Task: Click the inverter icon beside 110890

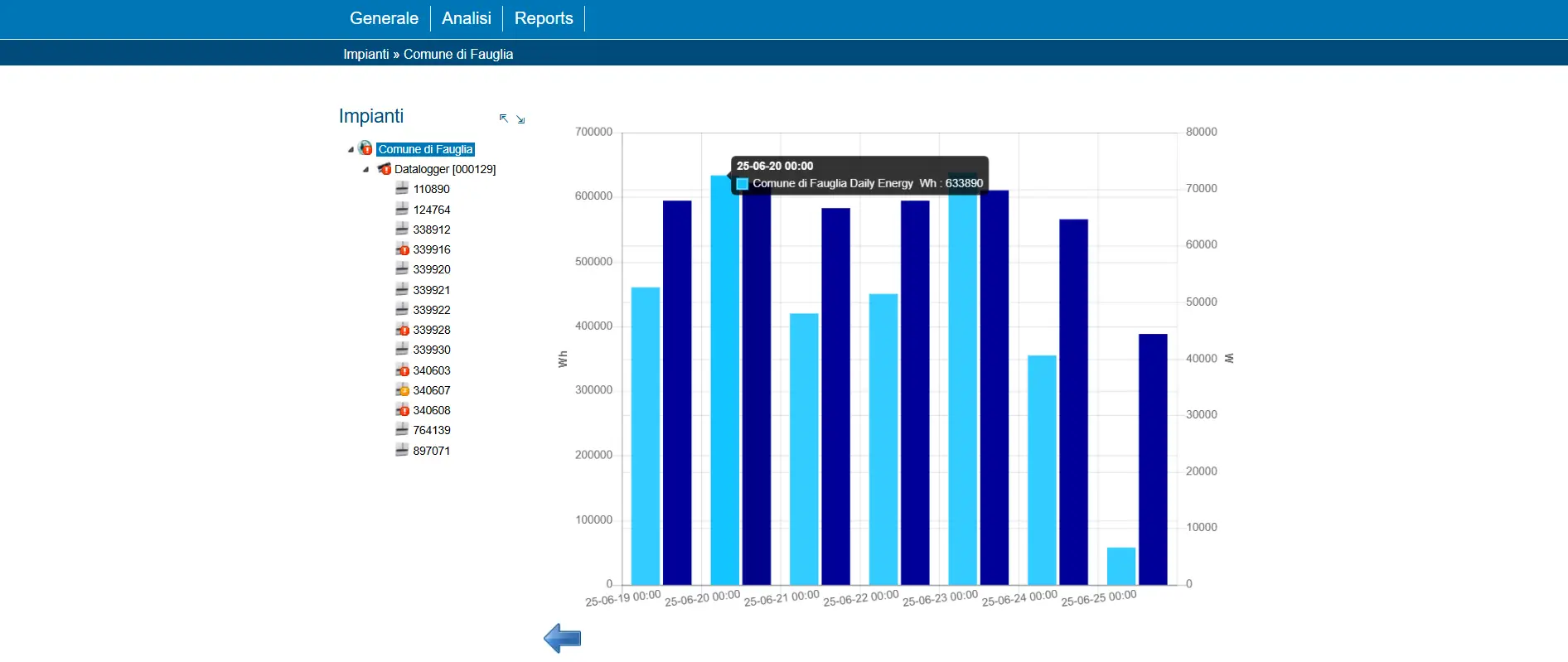Action: (x=402, y=189)
